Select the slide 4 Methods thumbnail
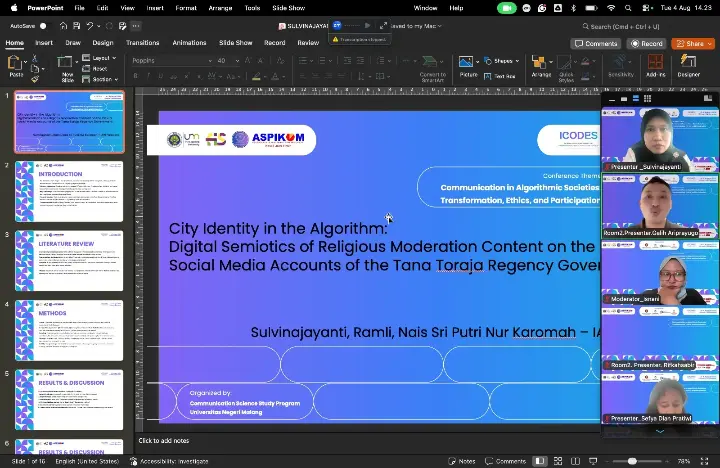The height and width of the screenshot is (468, 720). point(69,331)
